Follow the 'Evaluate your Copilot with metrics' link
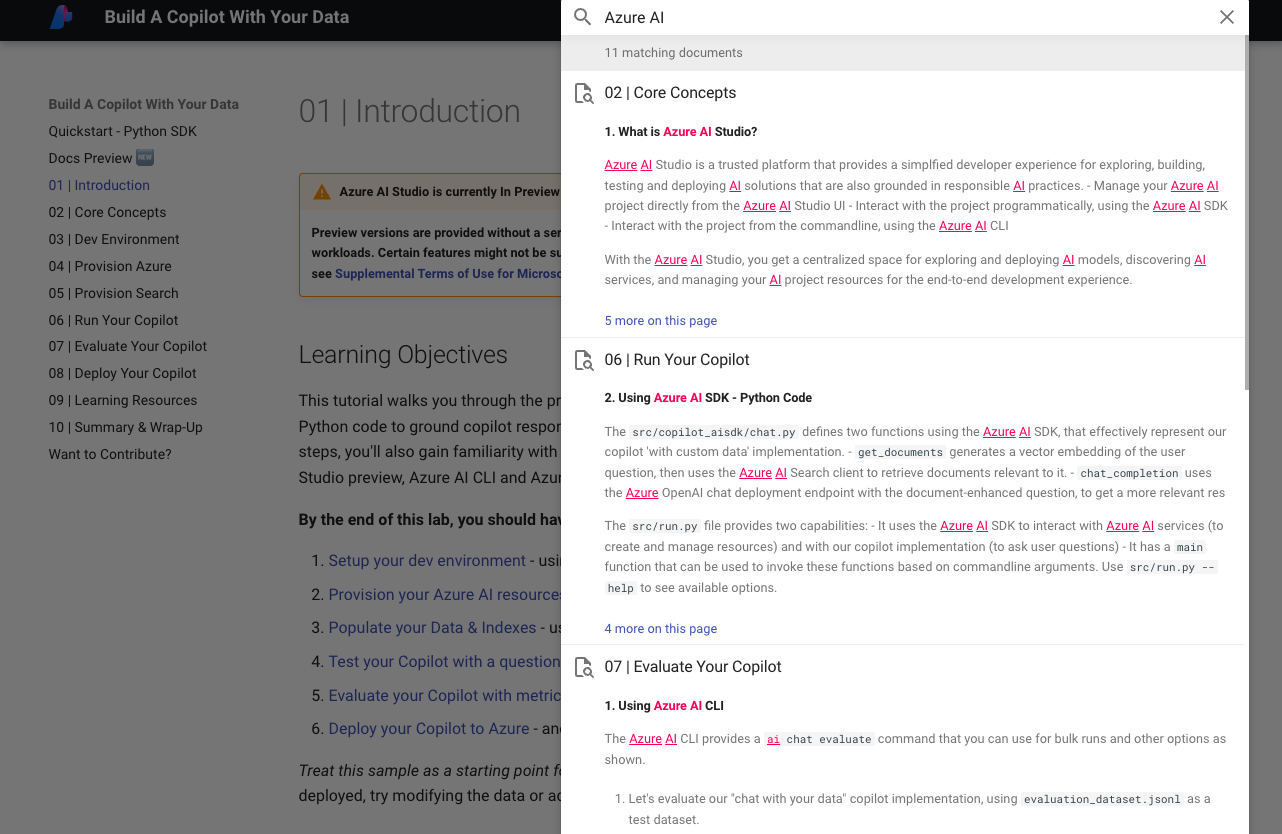This screenshot has width=1282, height=834. pos(444,696)
